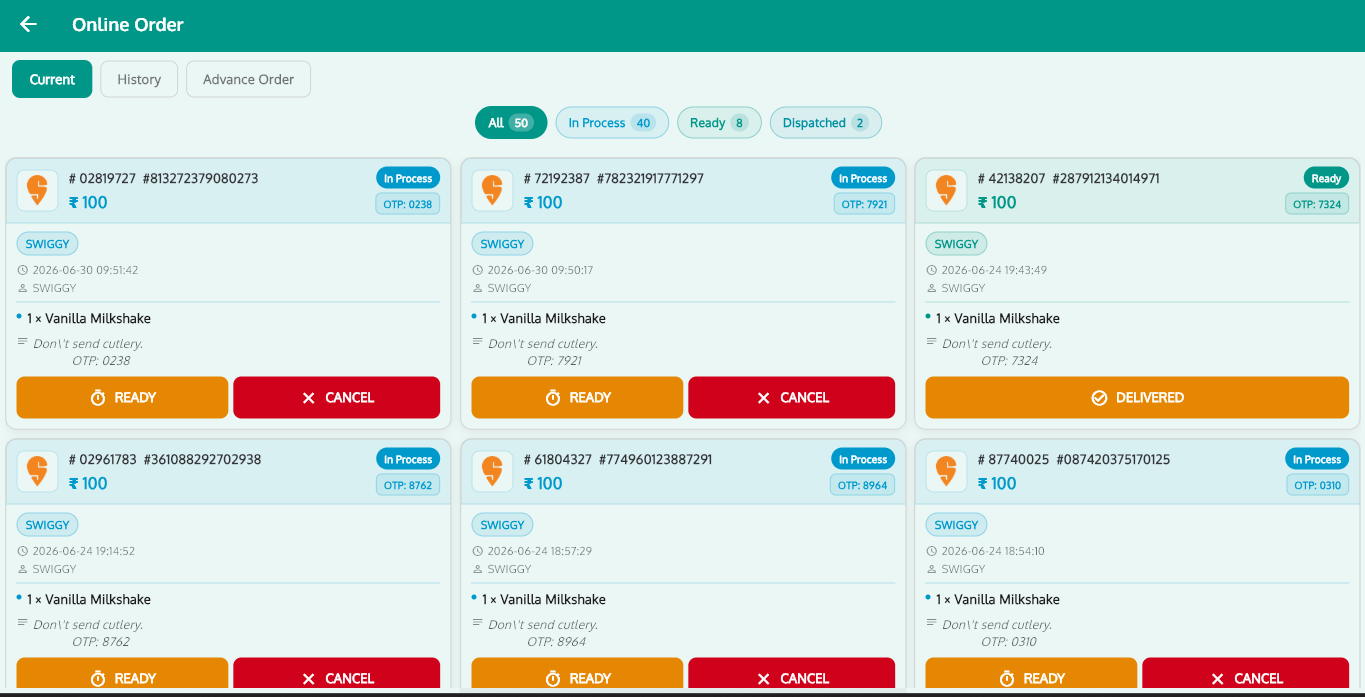This screenshot has height=697, width=1365.
Task: Cancel order 02819727
Action: pos(336,397)
